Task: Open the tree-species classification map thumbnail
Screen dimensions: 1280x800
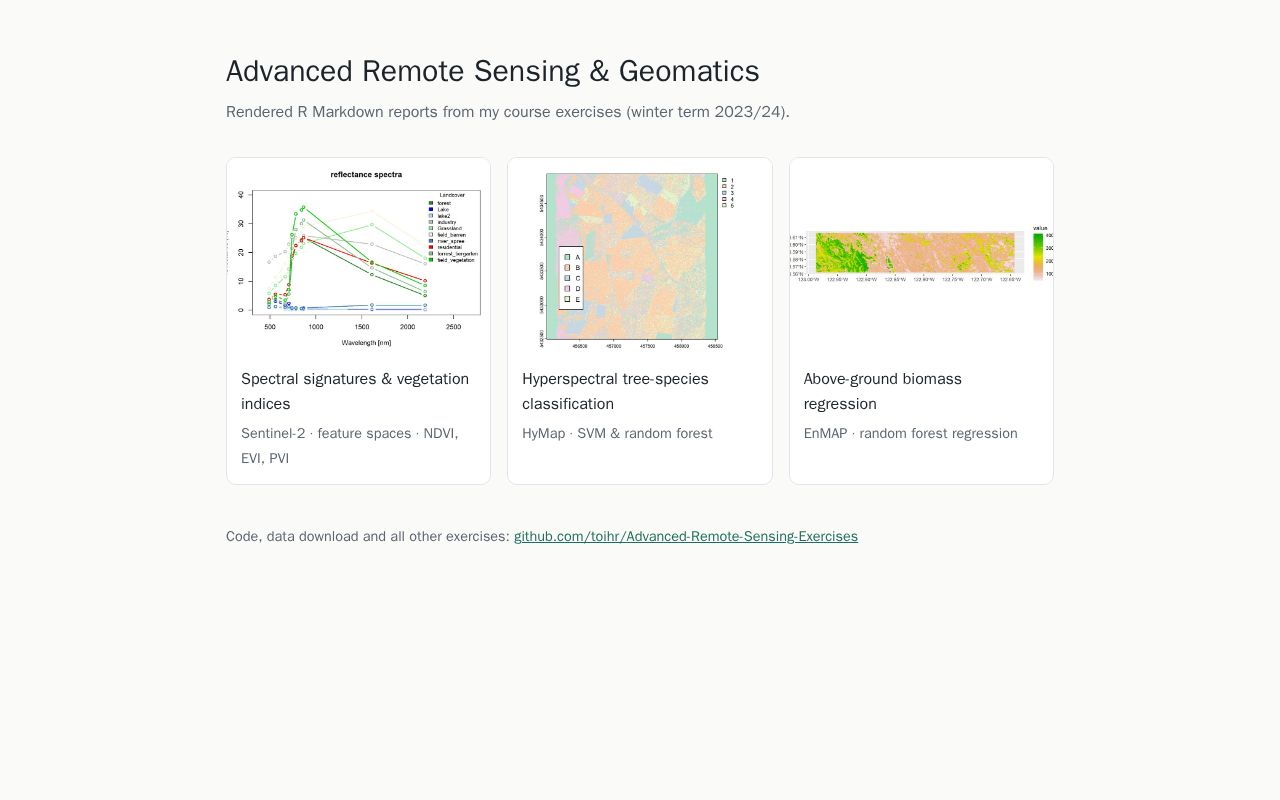Action: 640,256
